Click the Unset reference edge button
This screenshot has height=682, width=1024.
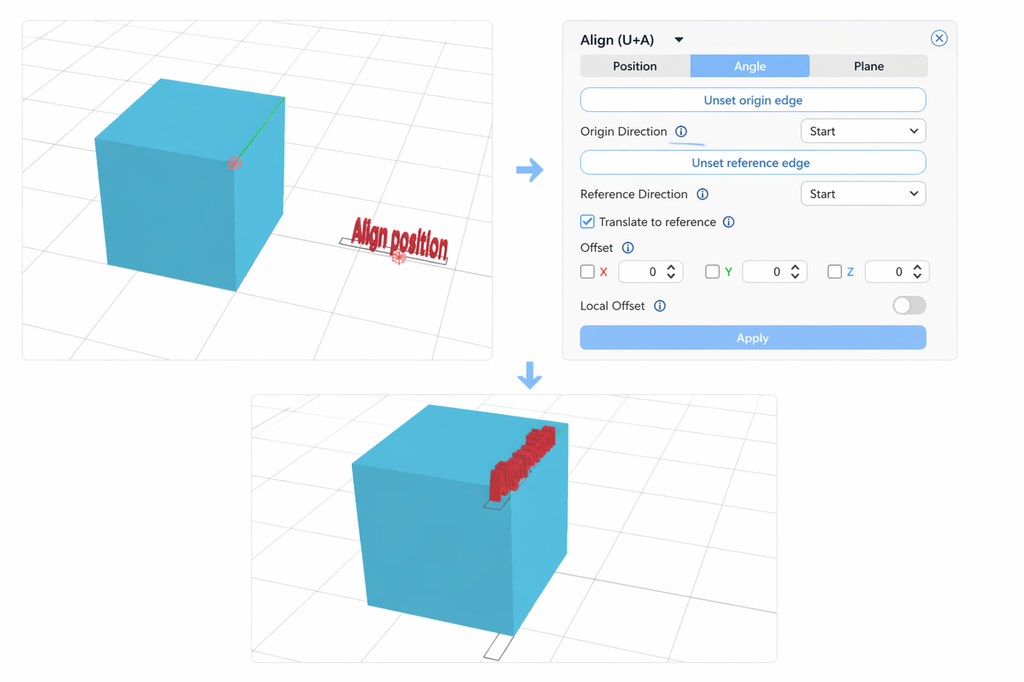[753, 163]
